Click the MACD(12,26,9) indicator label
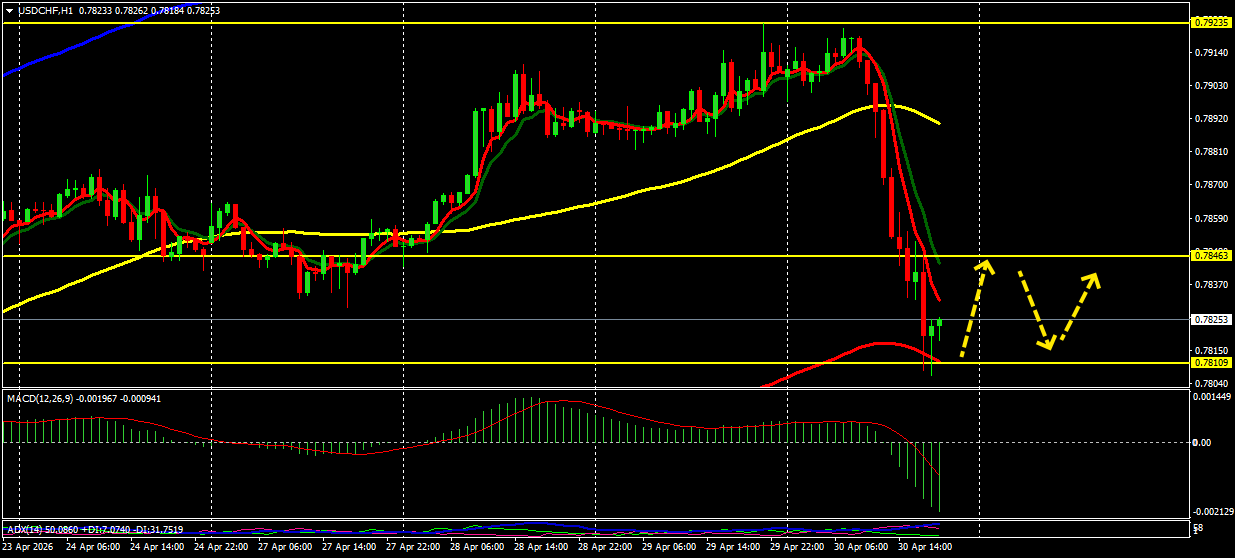The width and height of the screenshot is (1235, 558). tap(40, 398)
